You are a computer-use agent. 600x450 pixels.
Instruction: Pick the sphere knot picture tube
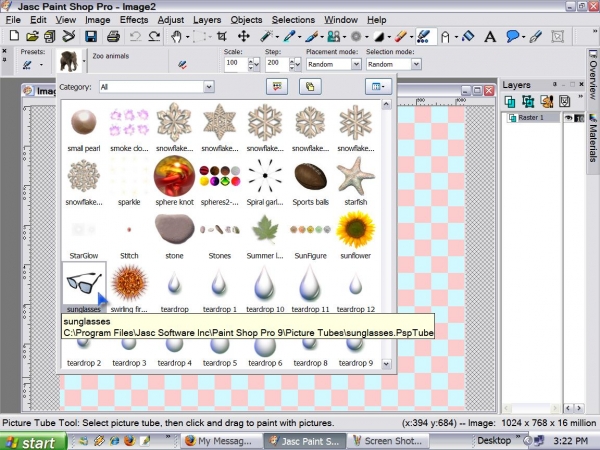tap(174, 181)
